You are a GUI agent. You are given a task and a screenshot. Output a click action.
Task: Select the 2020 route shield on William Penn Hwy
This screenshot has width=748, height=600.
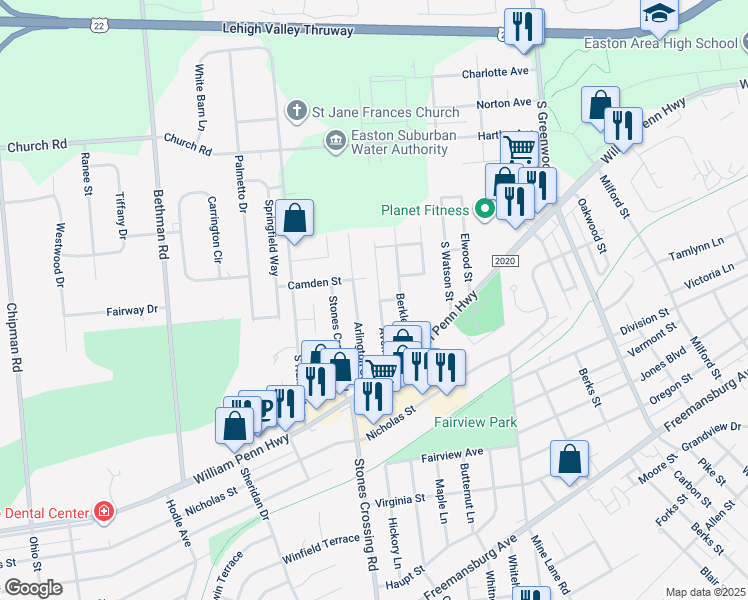[x=505, y=260]
